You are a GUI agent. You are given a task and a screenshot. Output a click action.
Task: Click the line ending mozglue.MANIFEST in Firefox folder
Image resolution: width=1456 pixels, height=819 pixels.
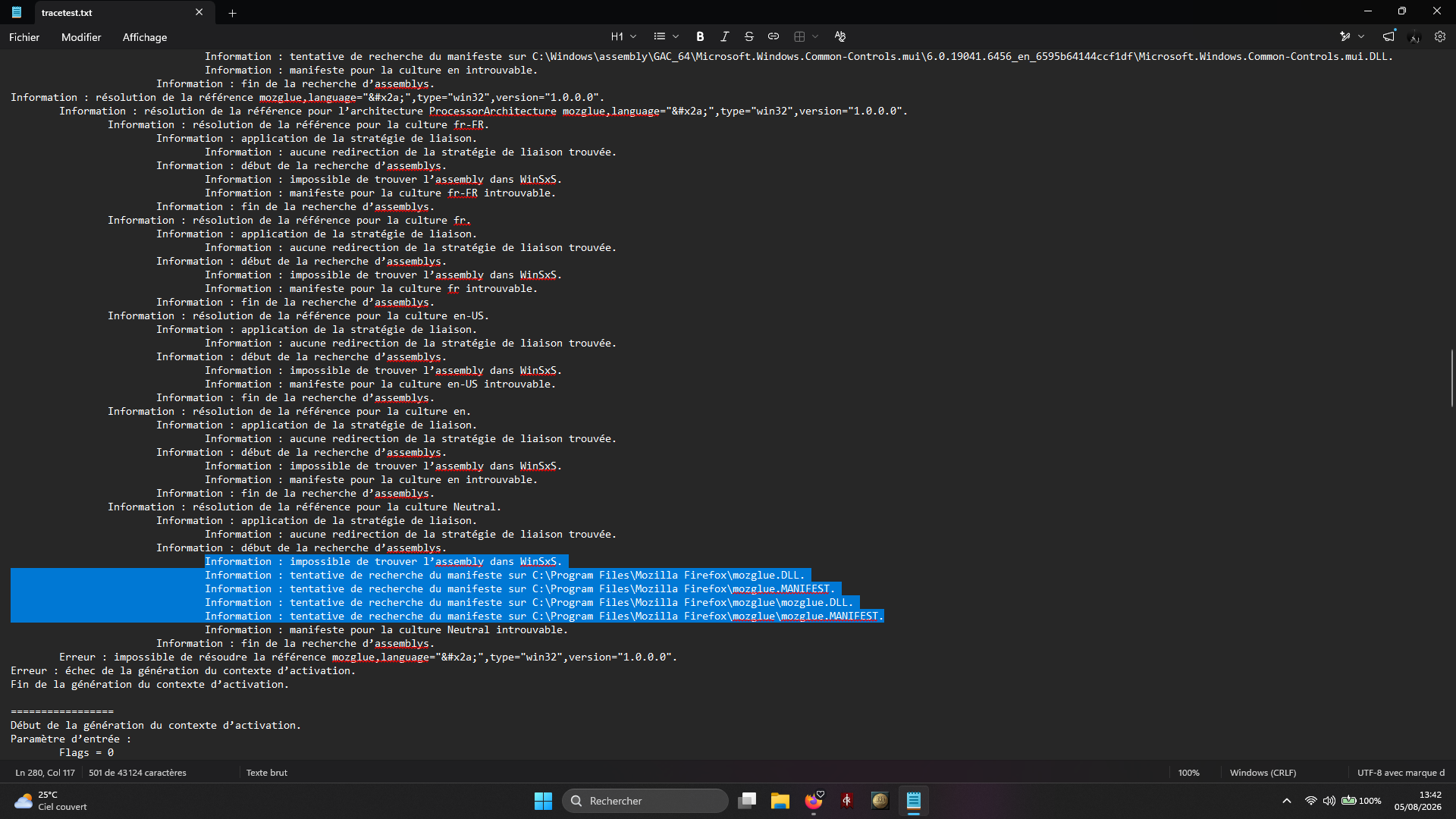519,589
